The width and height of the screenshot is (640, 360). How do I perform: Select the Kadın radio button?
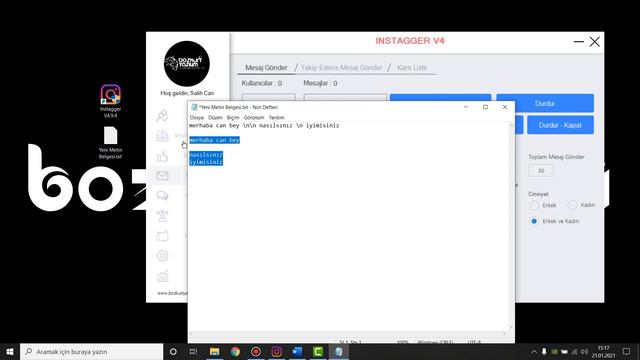572,205
